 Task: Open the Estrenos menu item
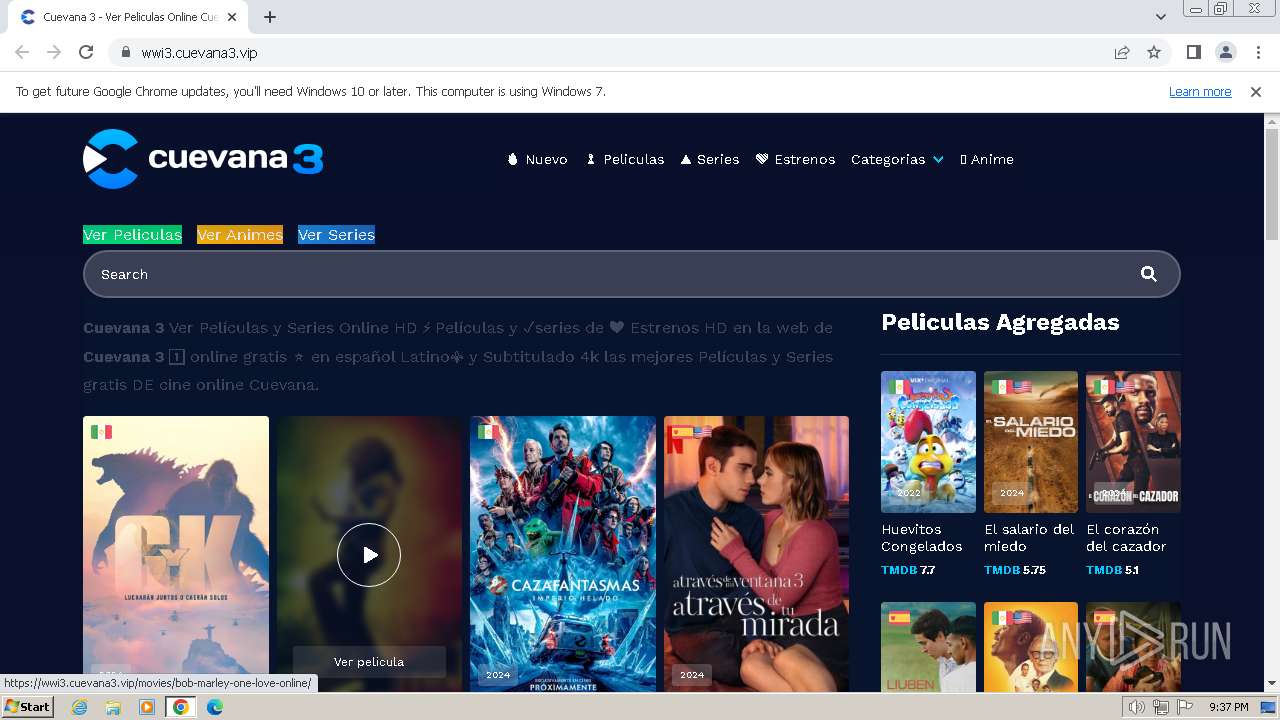point(795,159)
